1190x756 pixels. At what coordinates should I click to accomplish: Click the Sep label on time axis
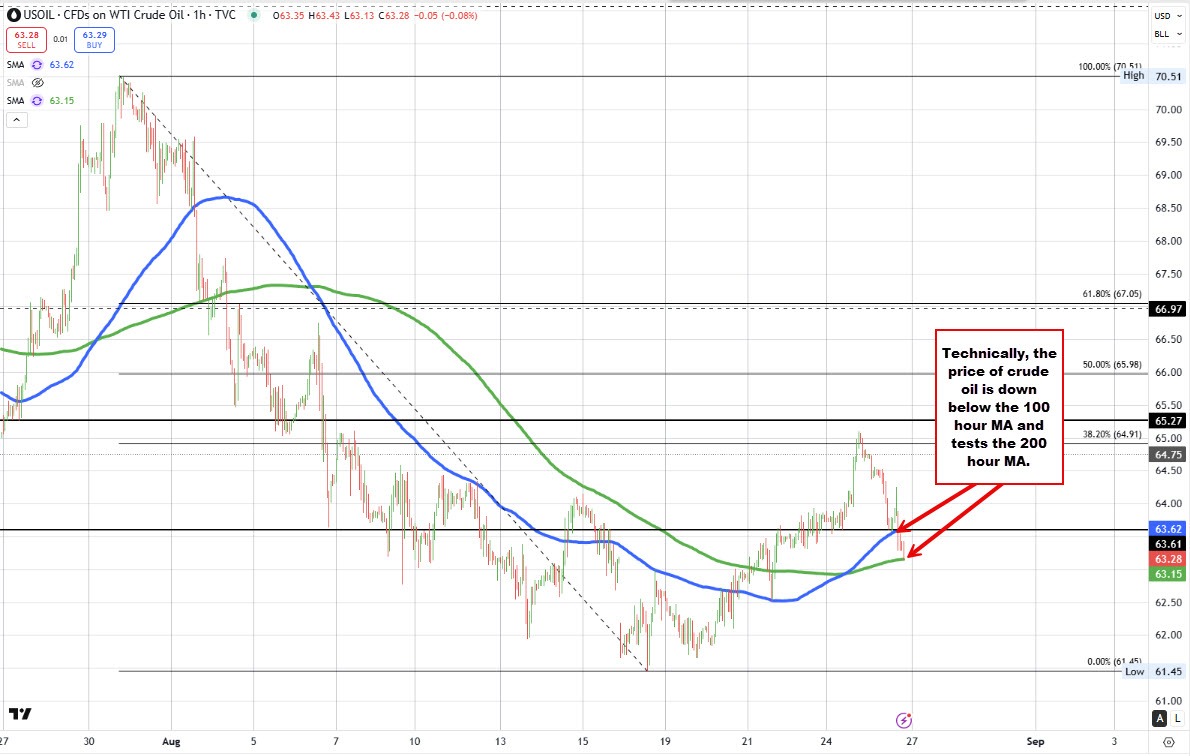click(1035, 742)
